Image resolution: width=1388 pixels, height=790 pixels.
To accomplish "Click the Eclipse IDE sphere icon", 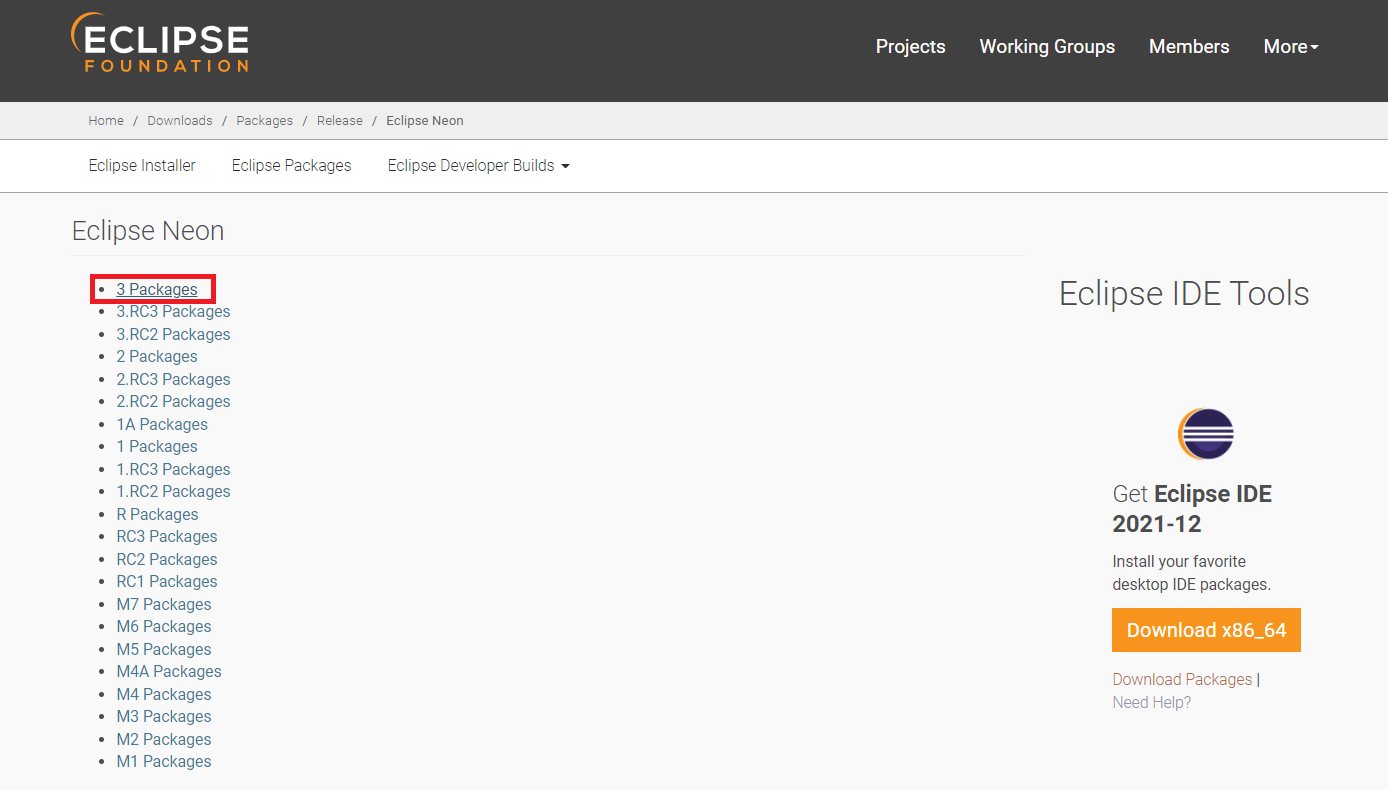I will pos(1206,434).
